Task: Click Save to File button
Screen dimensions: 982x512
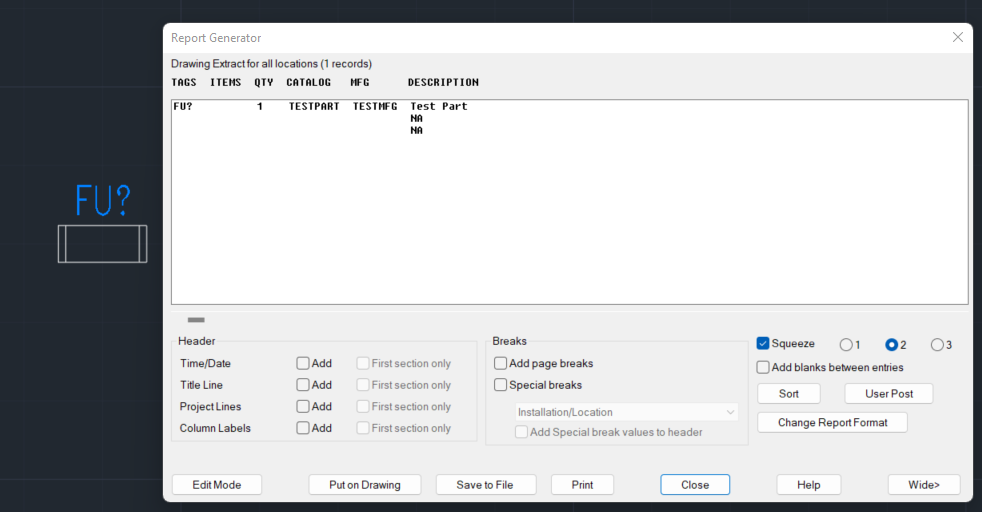Action: (x=485, y=484)
